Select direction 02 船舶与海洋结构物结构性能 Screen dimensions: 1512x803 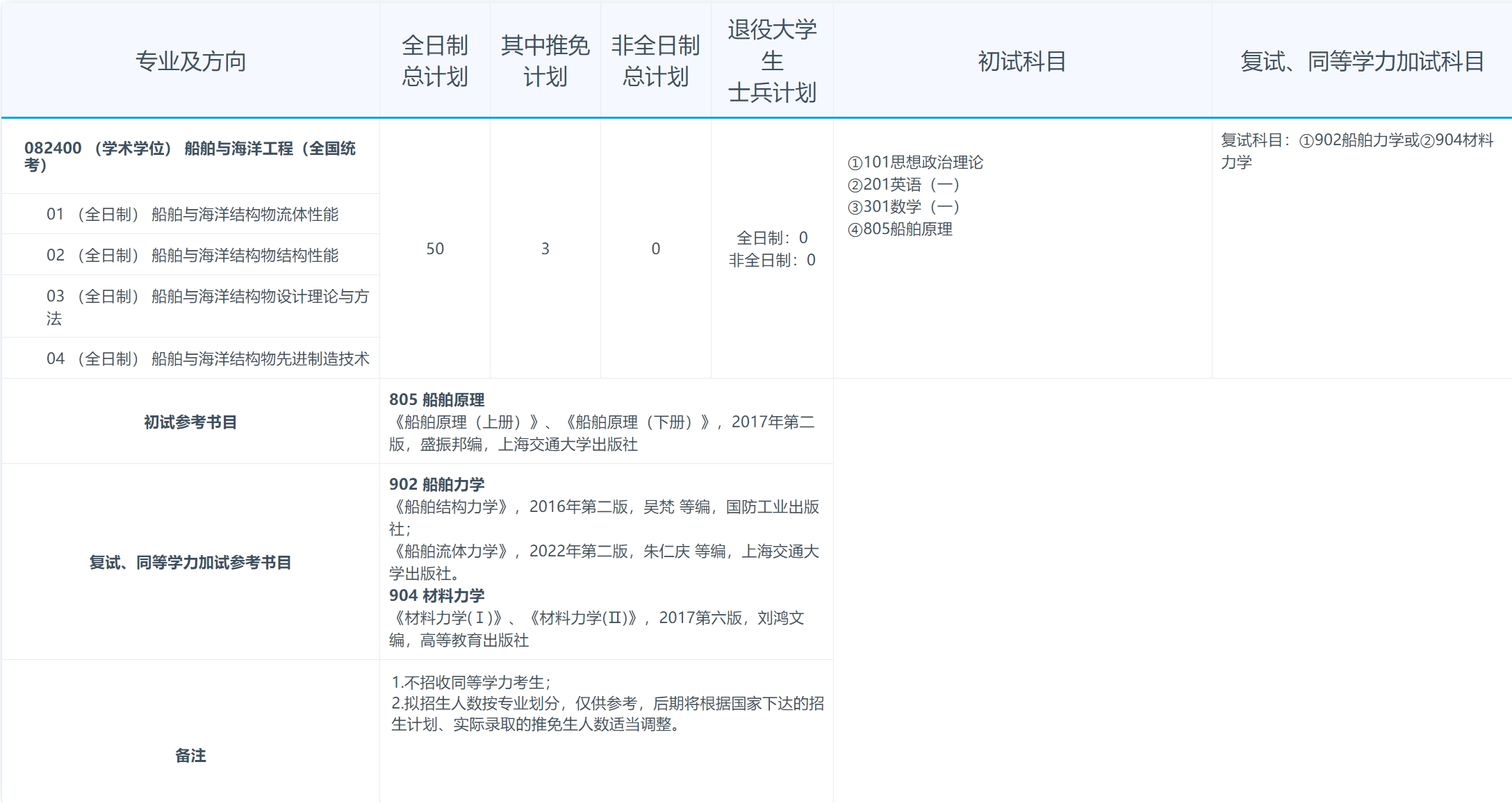tap(192, 255)
